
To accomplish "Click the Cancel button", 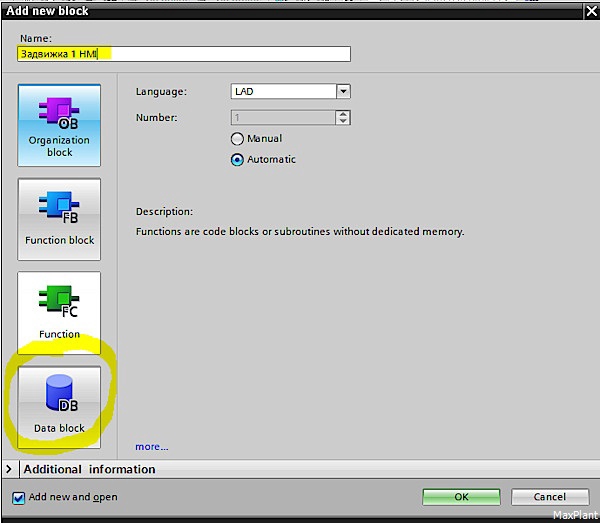I will (x=549, y=497).
